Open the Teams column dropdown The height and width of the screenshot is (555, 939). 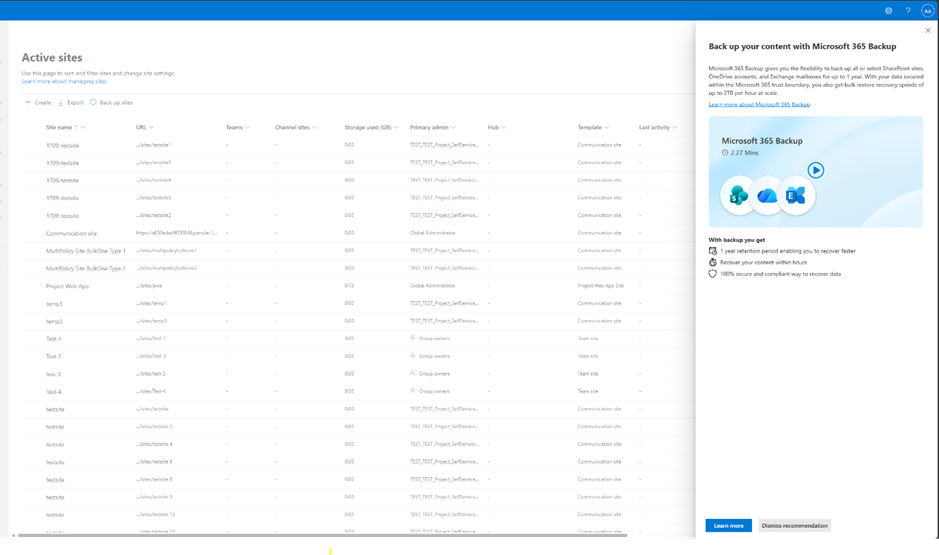[x=247, y=128]
